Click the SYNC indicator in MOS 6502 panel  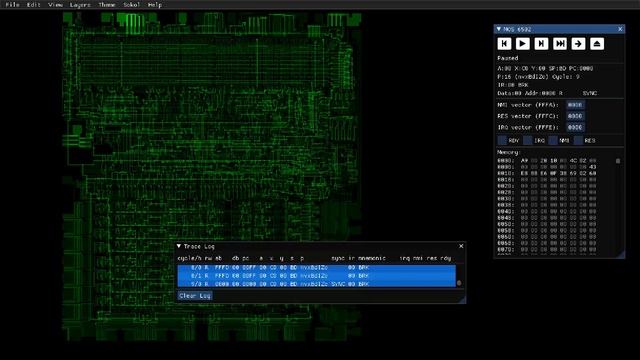click(x=590, y=93)
